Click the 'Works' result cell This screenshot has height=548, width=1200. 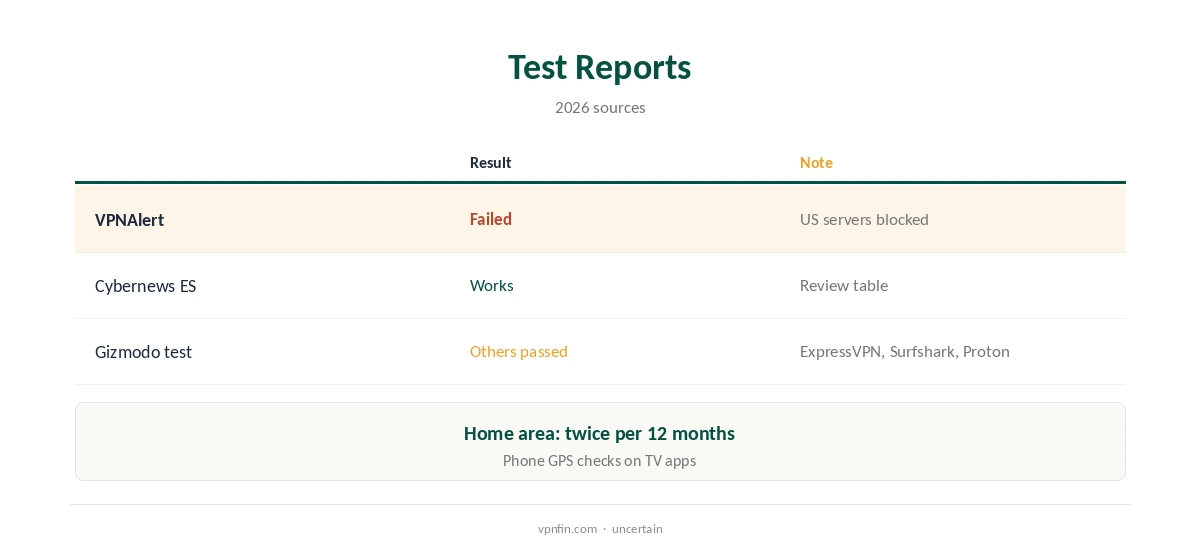tap(492, 285)
